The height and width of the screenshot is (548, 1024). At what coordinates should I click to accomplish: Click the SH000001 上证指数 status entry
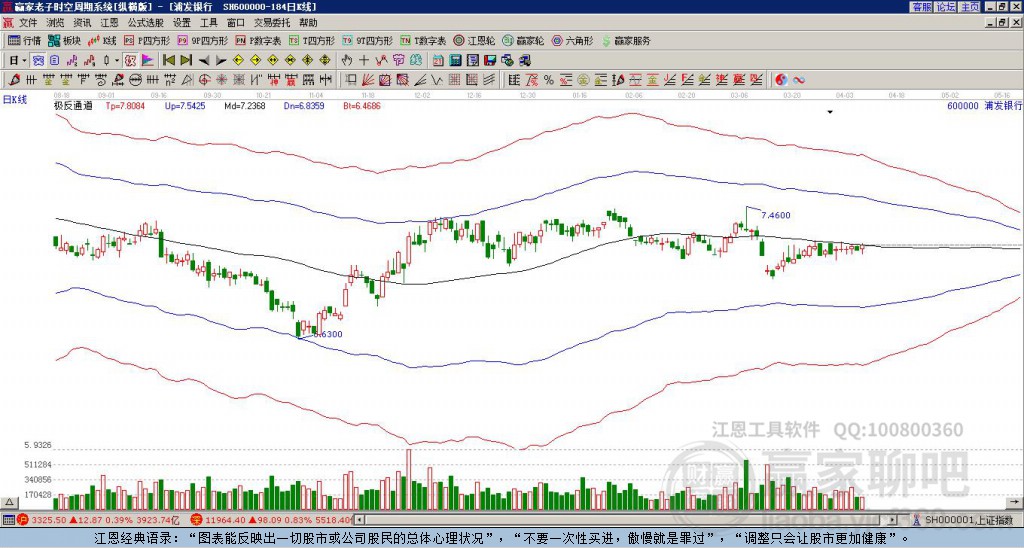[x=969, y=520]
